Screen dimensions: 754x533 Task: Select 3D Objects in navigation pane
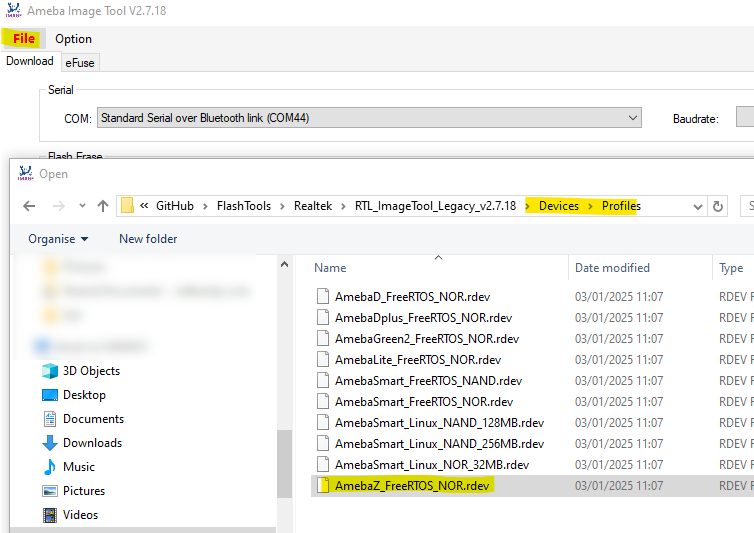click(91, 371)
